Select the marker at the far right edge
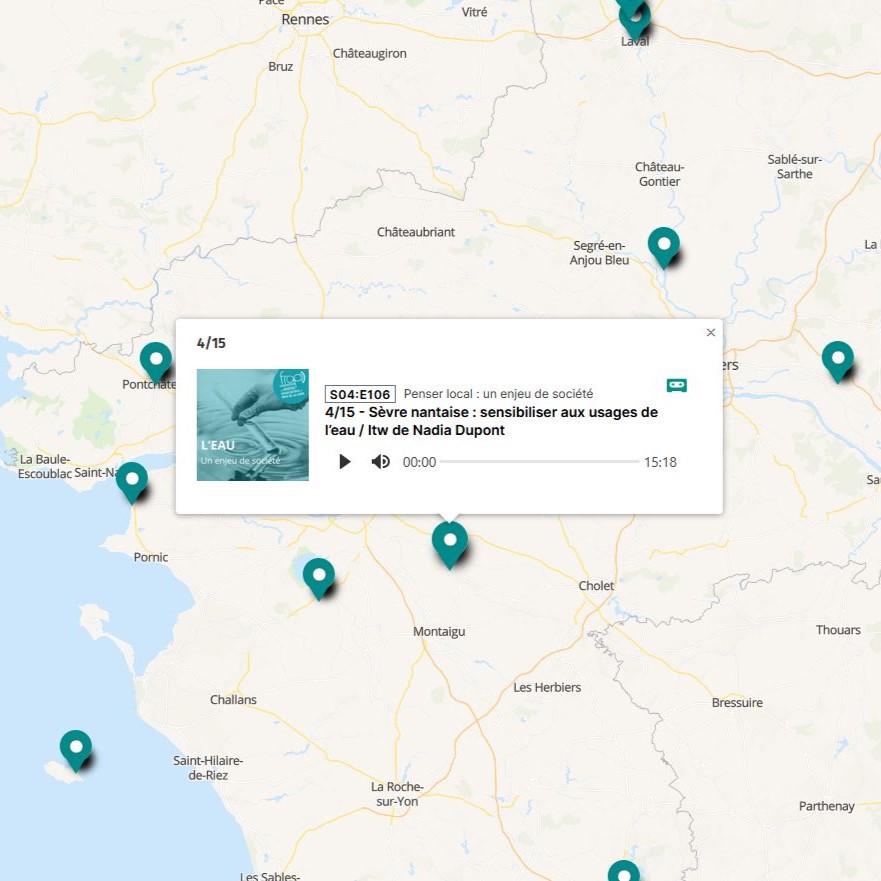Viewport: 881px width, 881px height. (837, 358)
